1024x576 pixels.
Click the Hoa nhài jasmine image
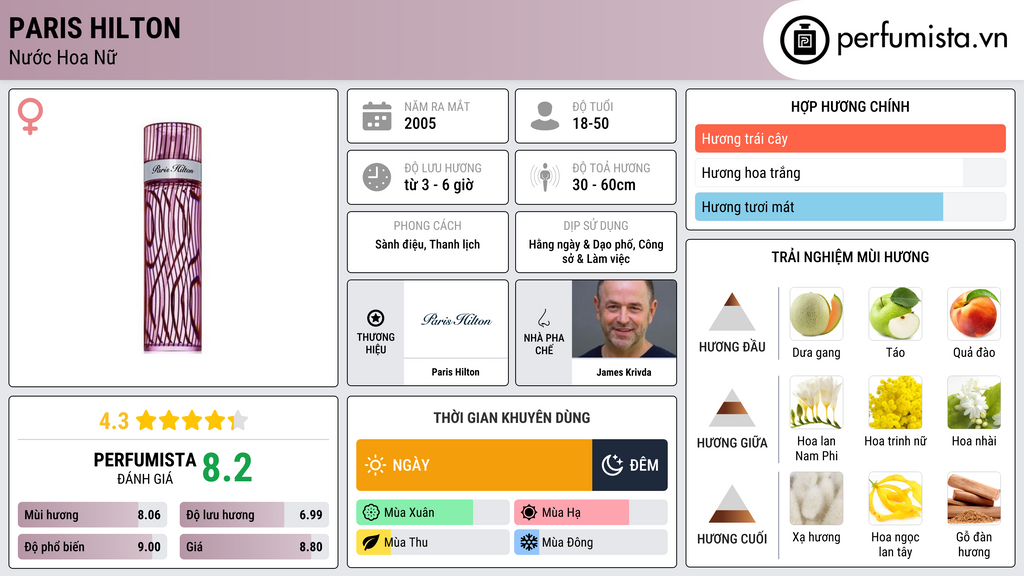click(974, 402)
